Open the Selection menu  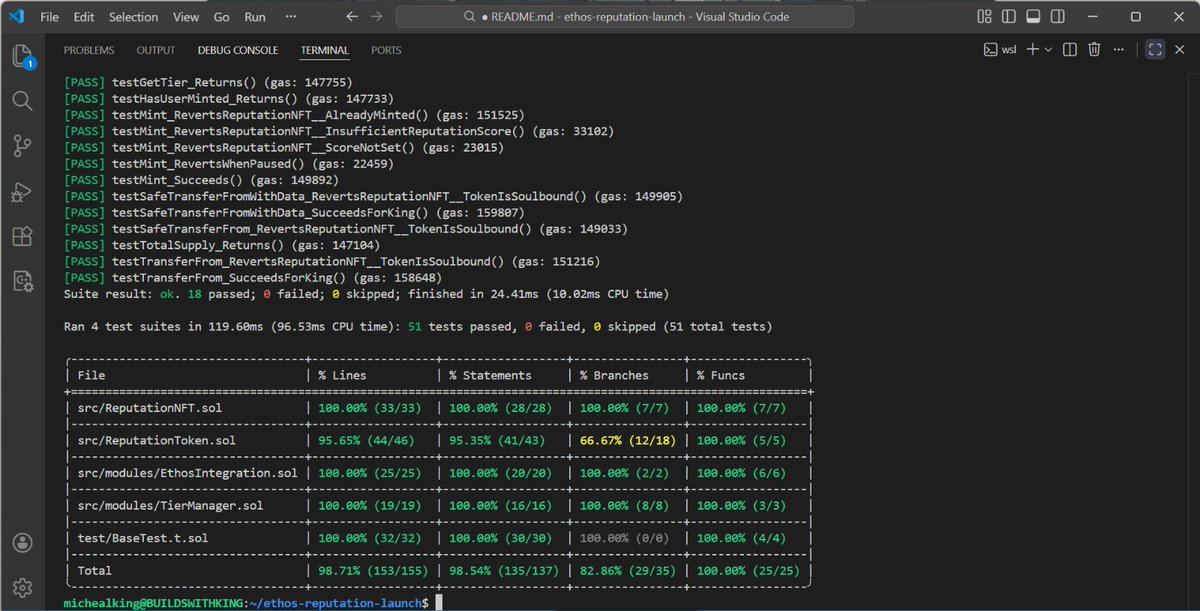(133, 17)
